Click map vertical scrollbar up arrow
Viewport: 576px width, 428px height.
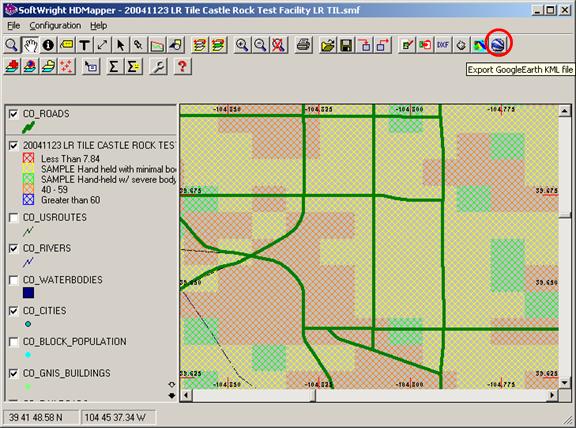pyautogui.click(x=565, y=111)
